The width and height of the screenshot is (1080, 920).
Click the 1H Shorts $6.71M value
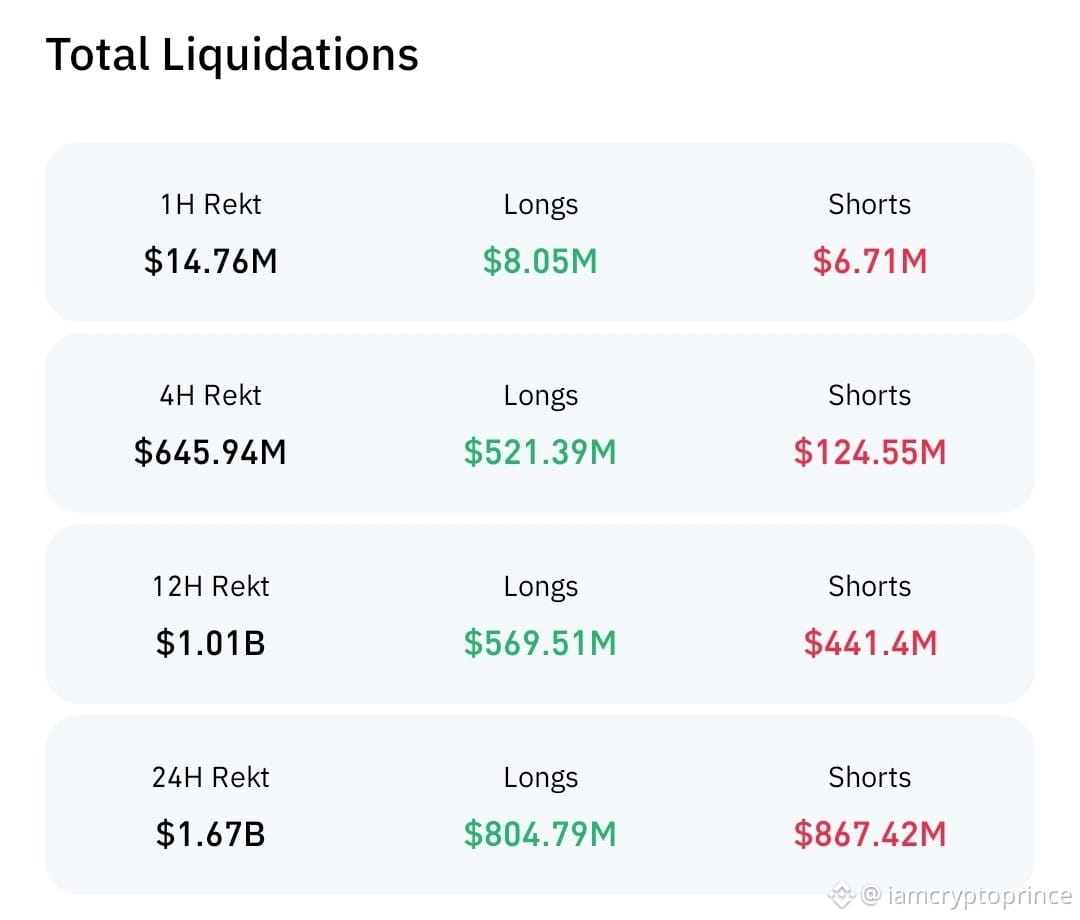pyautogui.click(x=870, y=262)
